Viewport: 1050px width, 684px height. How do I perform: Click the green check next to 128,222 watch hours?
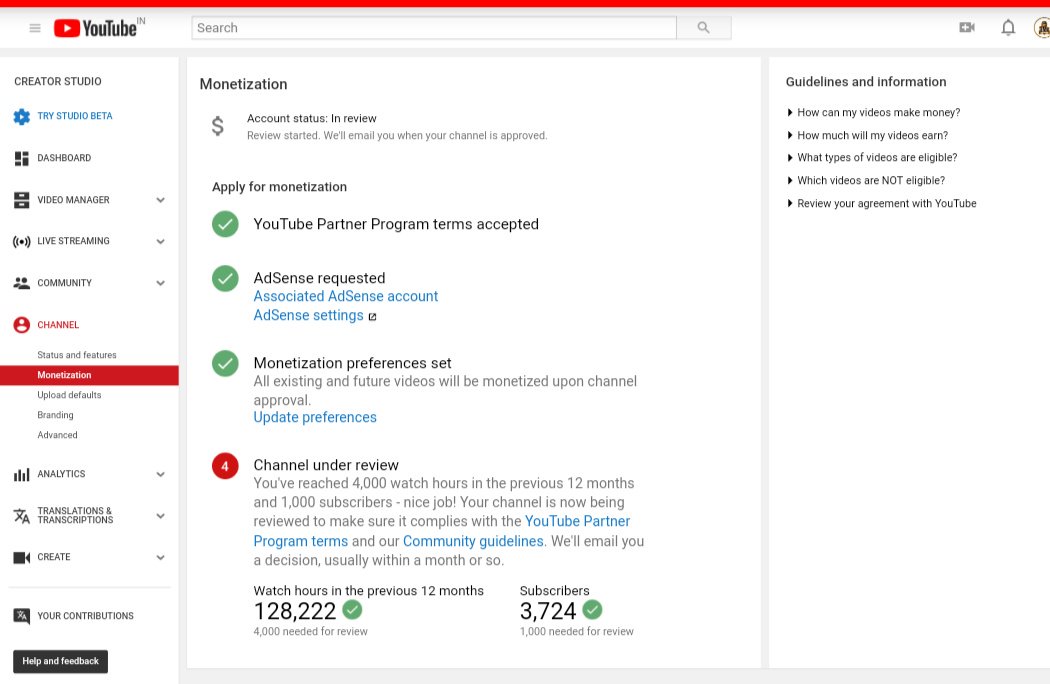pos(352,610)
